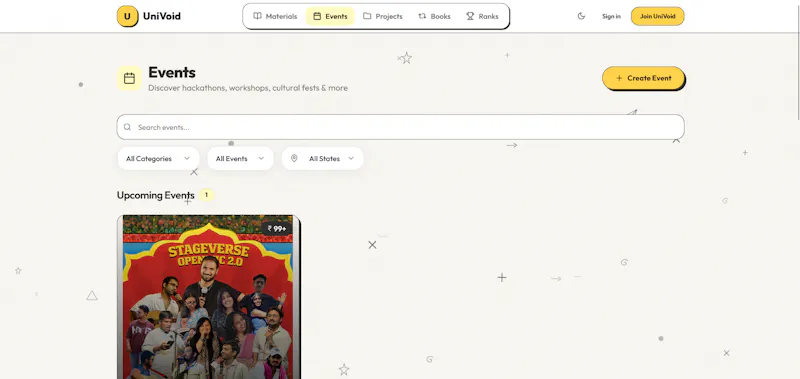Toggle dark mode moon icon
The height and width of the screenshot is (379, 800).
pos(581,16)
